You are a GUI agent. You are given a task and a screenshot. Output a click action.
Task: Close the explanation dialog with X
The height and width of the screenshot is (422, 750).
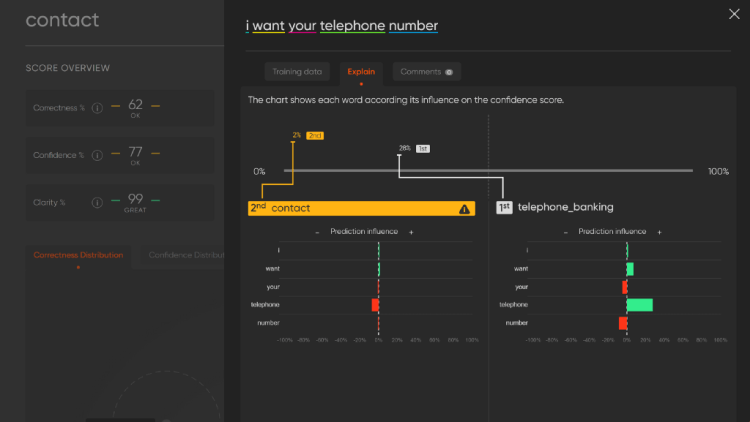point(737,14)
